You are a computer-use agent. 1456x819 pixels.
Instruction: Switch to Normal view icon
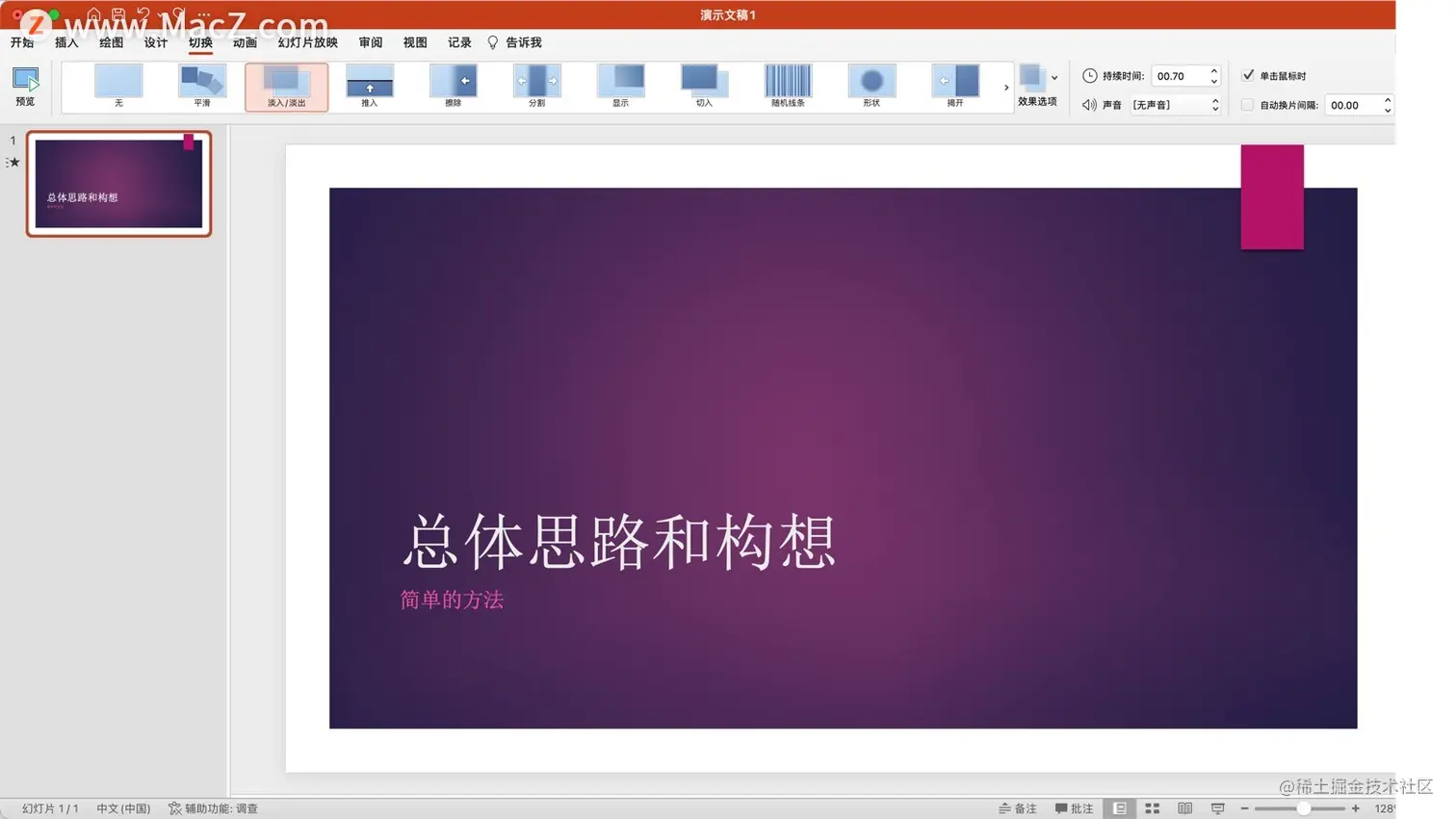point(1119,808)
